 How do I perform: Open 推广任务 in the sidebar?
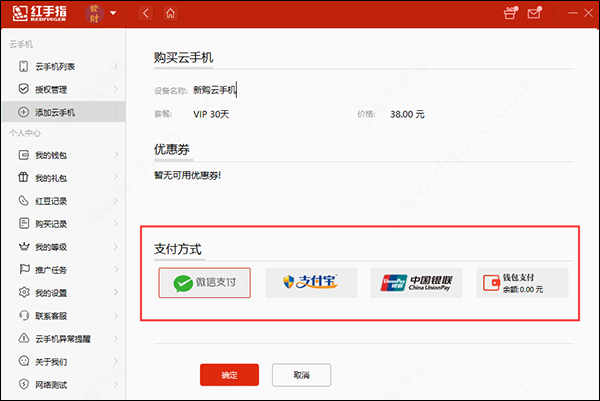[x=64, y=269]
